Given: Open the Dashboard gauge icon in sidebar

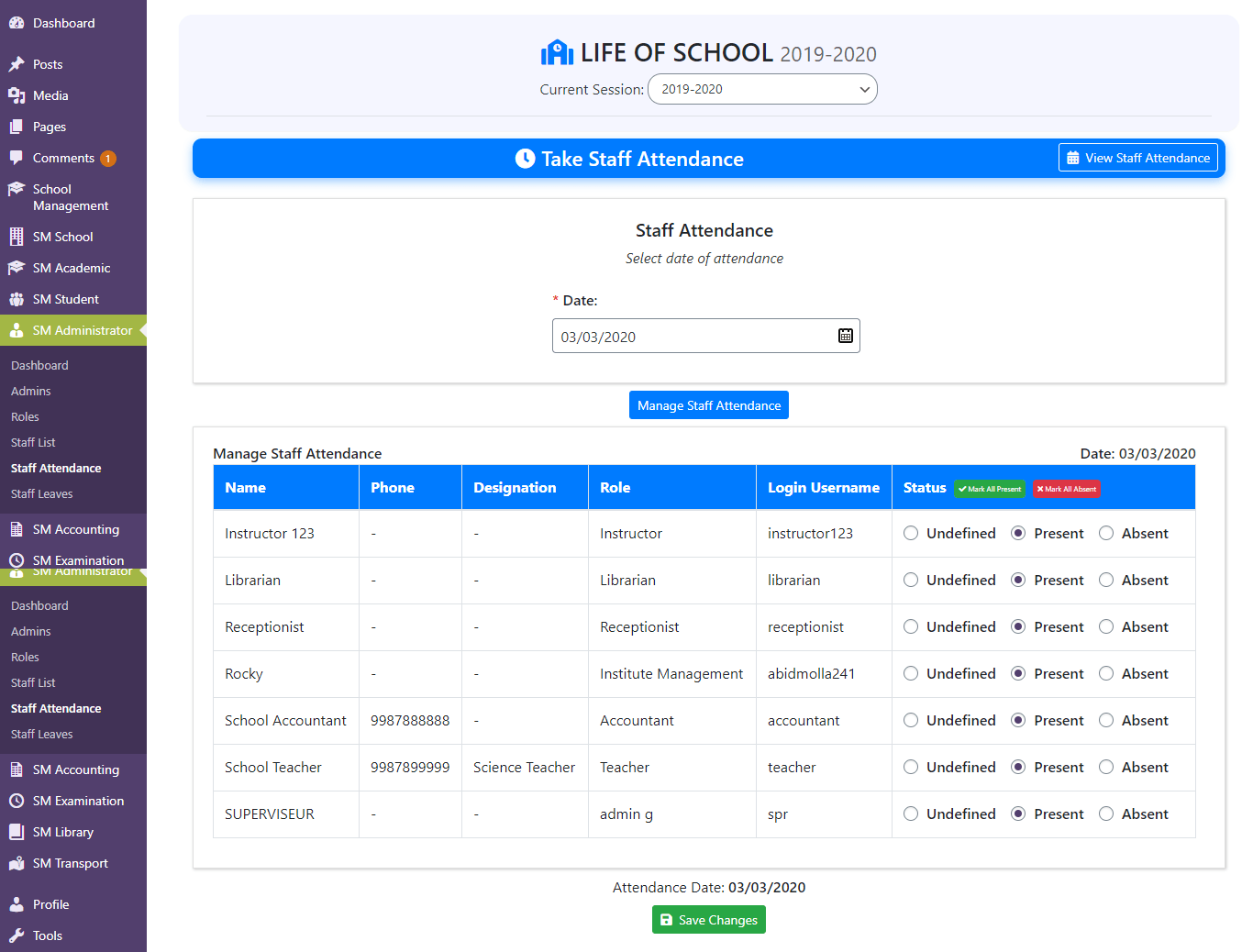Looking at the screenshot, I should pos(17,23).
